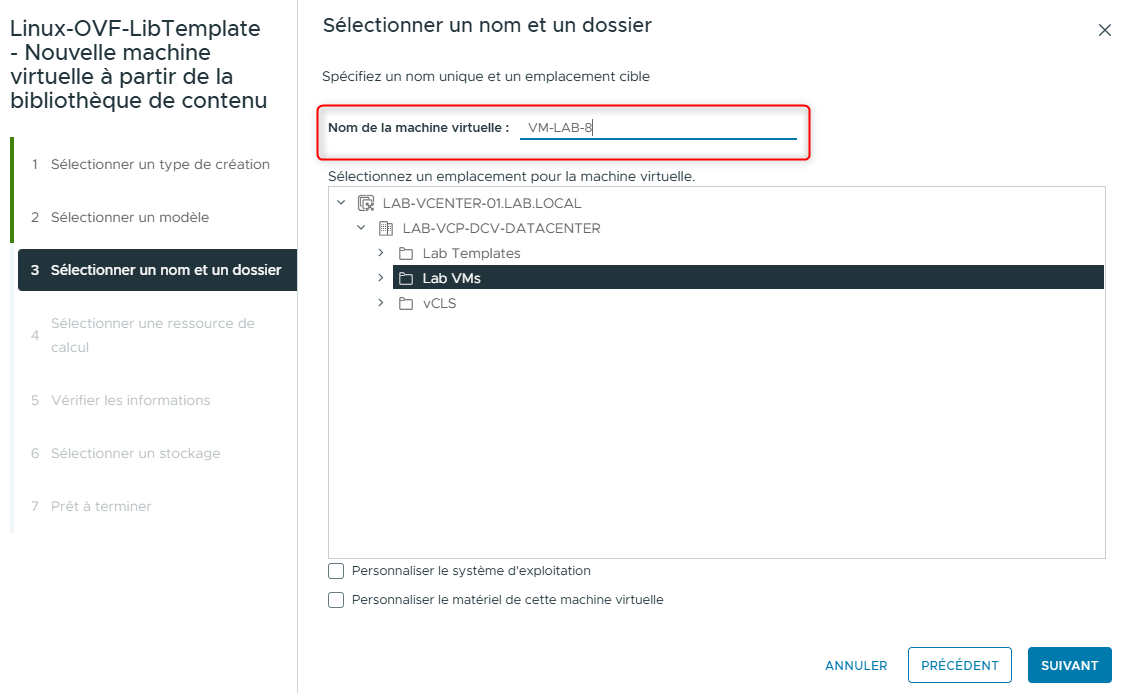Close the wizard with the X icon
This screenshot has height=693, width=1128.
(1105, 30)
